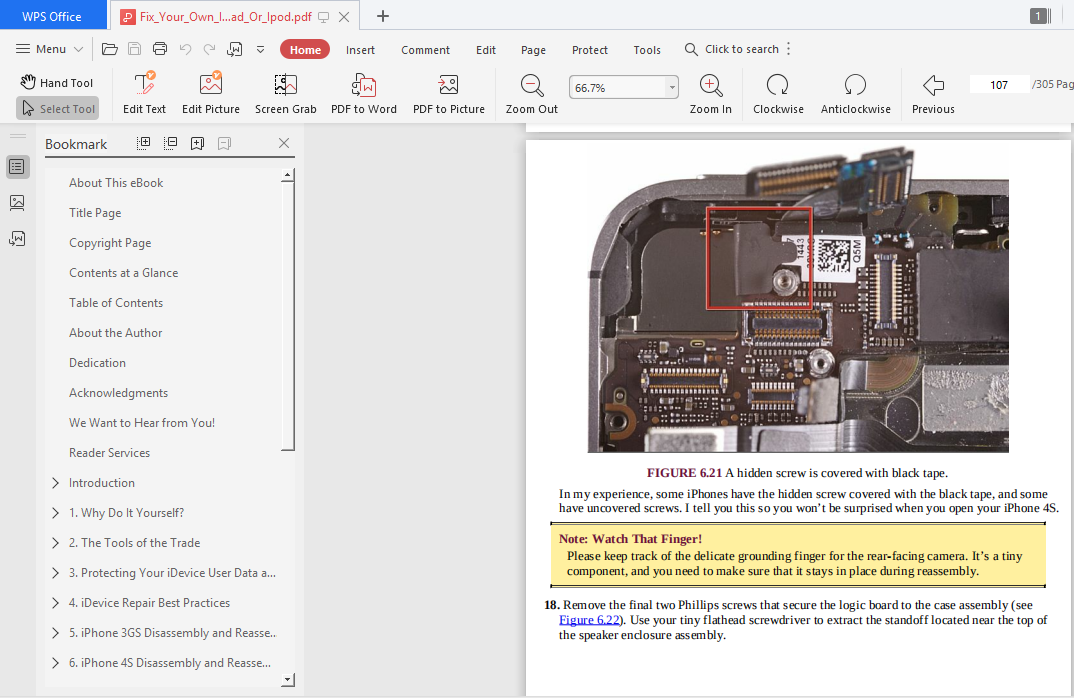The height and width of the screenshot is (698, 1074).
Task: Open 'About This eBook' bookmark
Action: pos(116,183)
